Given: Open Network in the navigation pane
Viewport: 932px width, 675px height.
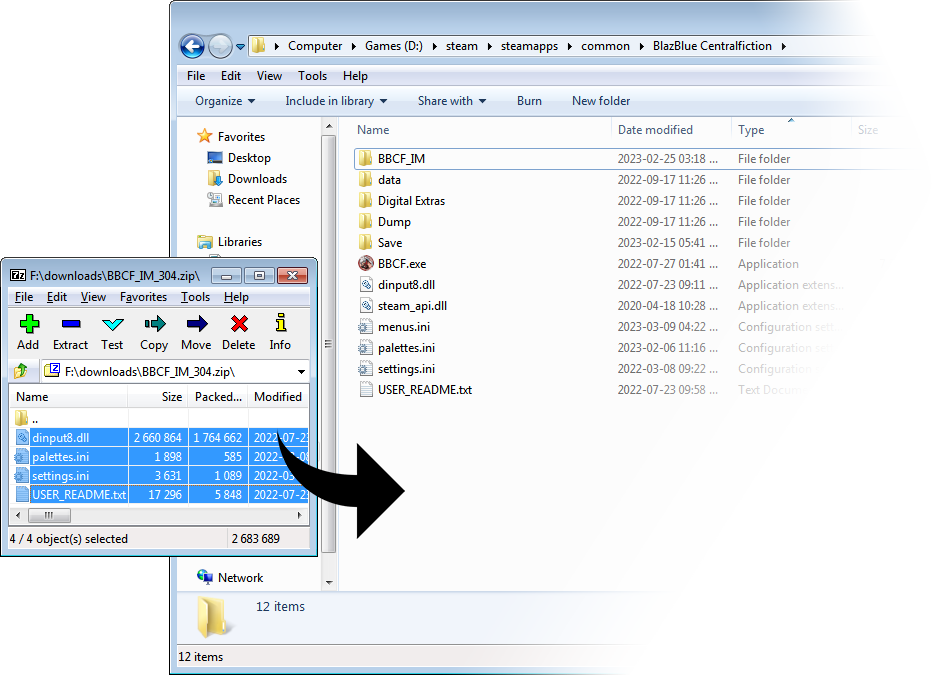Looking at the screenshot, I should coord(240,578).
